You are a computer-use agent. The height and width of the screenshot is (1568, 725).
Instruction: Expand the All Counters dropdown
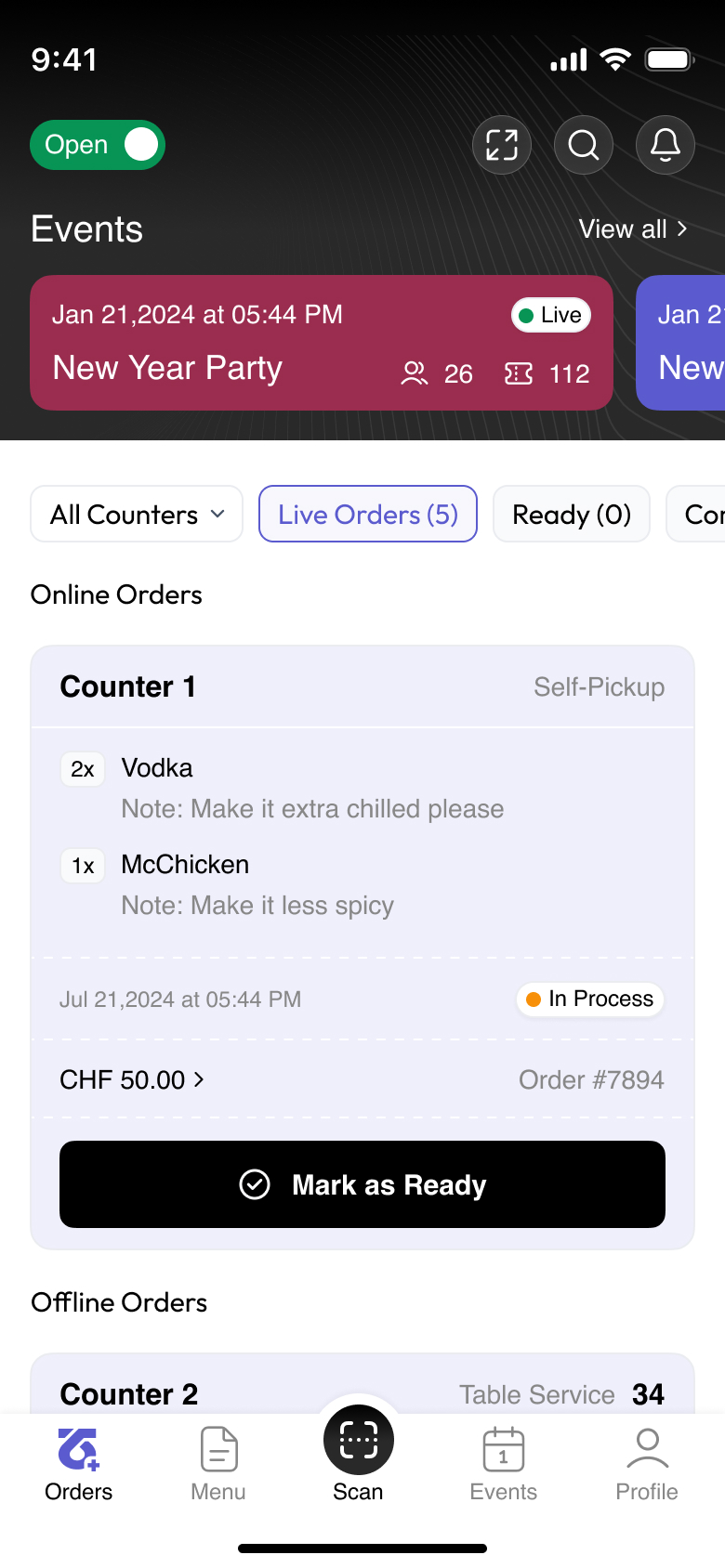click(137, 514)
